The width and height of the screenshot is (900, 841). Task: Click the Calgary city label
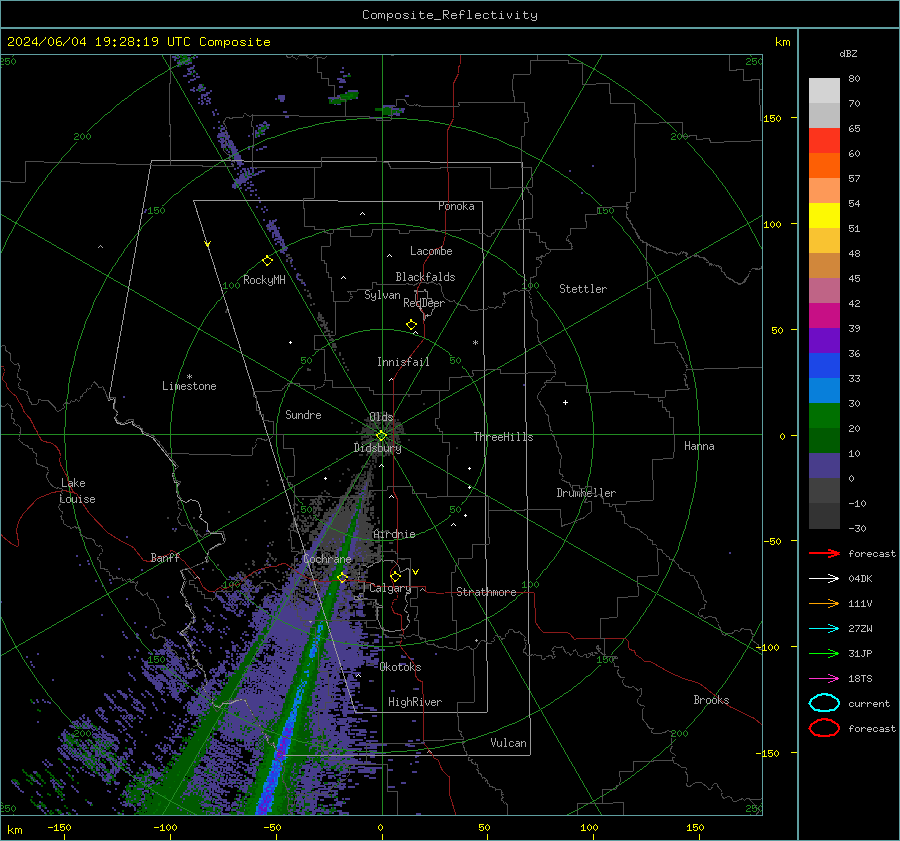coord(390,588)
